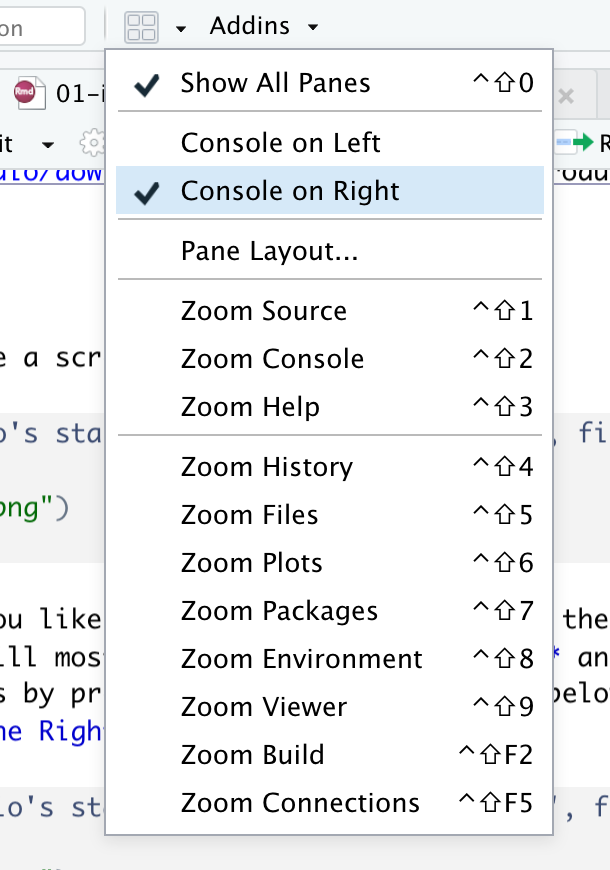Open the Addins dropdown menu
Screen dimensions: 610x870
click(x=264, y=27)
